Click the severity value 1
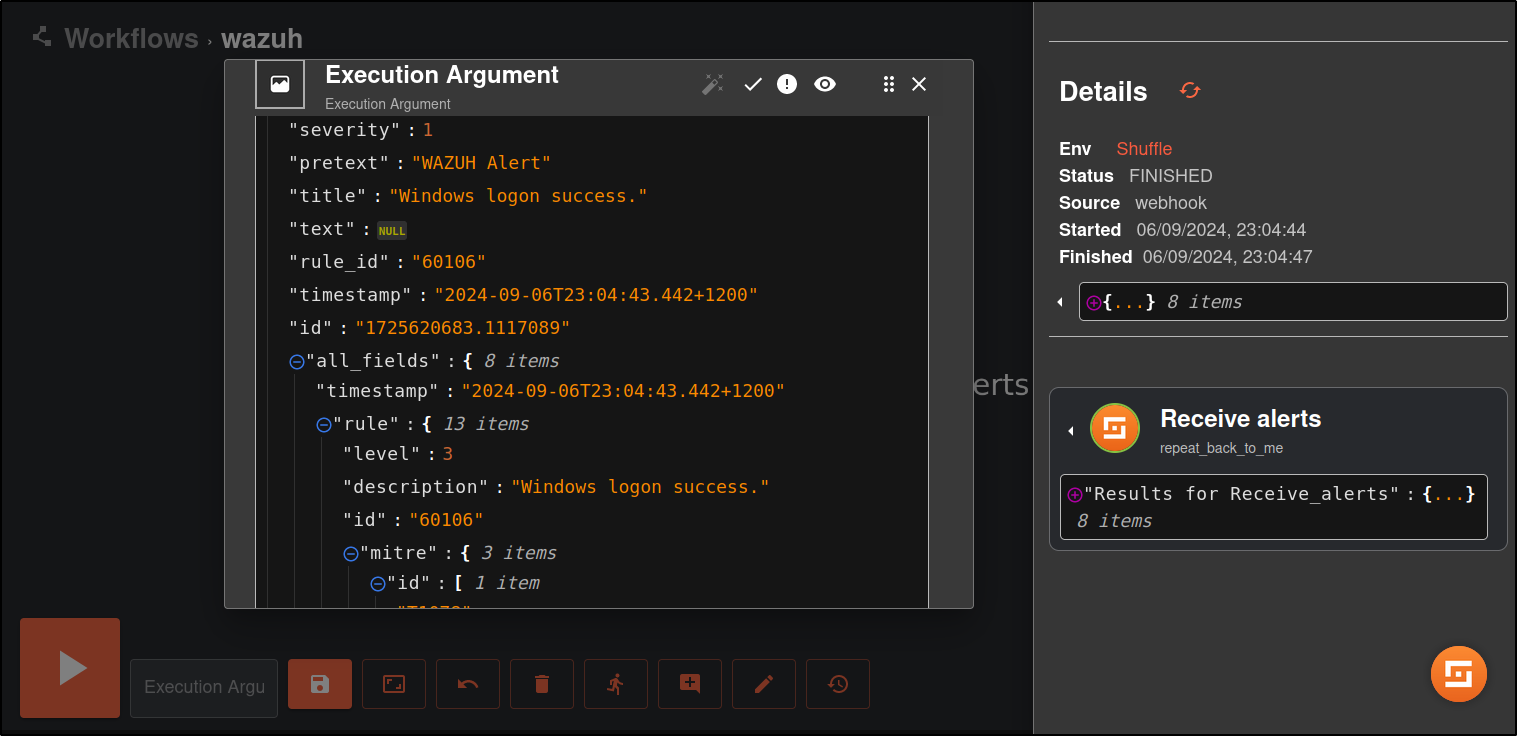Screen dimensions: 1517x736 (428, 130)
